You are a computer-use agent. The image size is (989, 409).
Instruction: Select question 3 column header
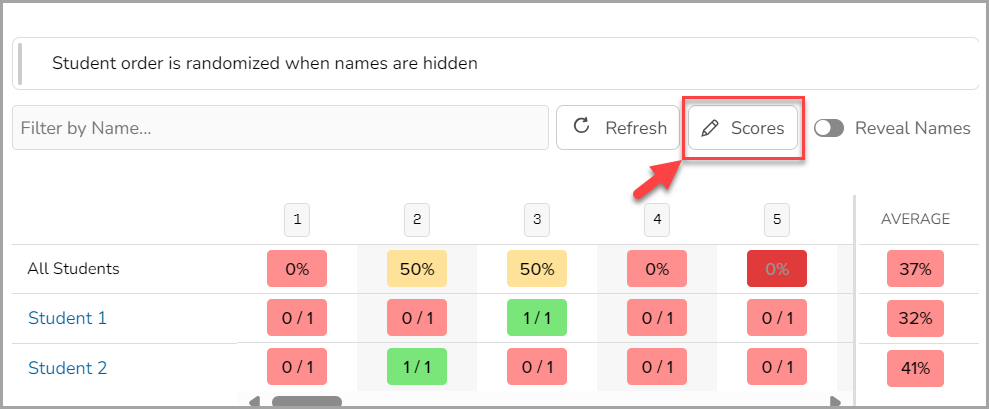coord(537,220)
